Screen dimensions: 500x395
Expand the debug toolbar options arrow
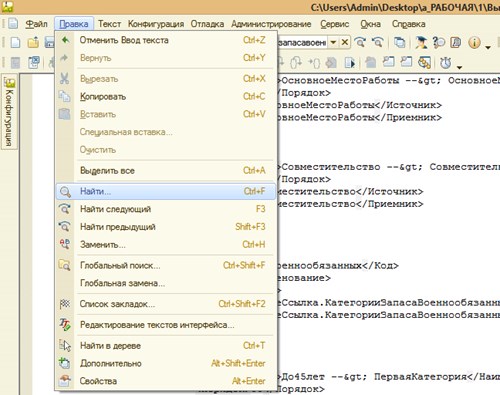[x=460, y=67]
